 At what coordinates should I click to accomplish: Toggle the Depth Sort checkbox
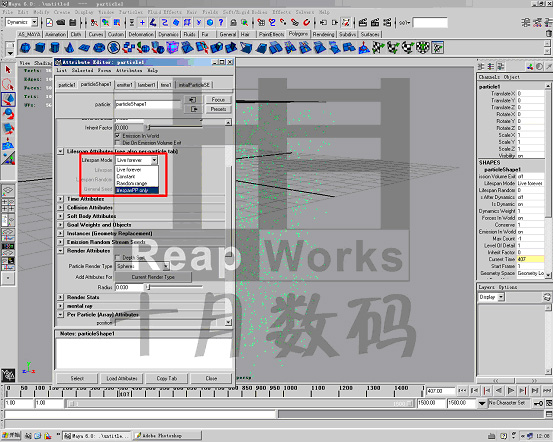[118, 258]
